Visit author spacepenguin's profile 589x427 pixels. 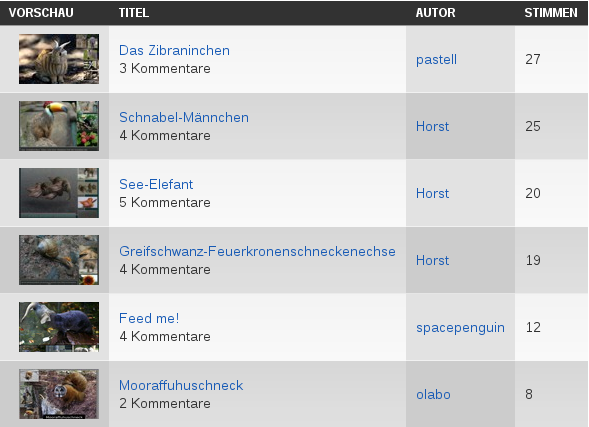[460, 327]
